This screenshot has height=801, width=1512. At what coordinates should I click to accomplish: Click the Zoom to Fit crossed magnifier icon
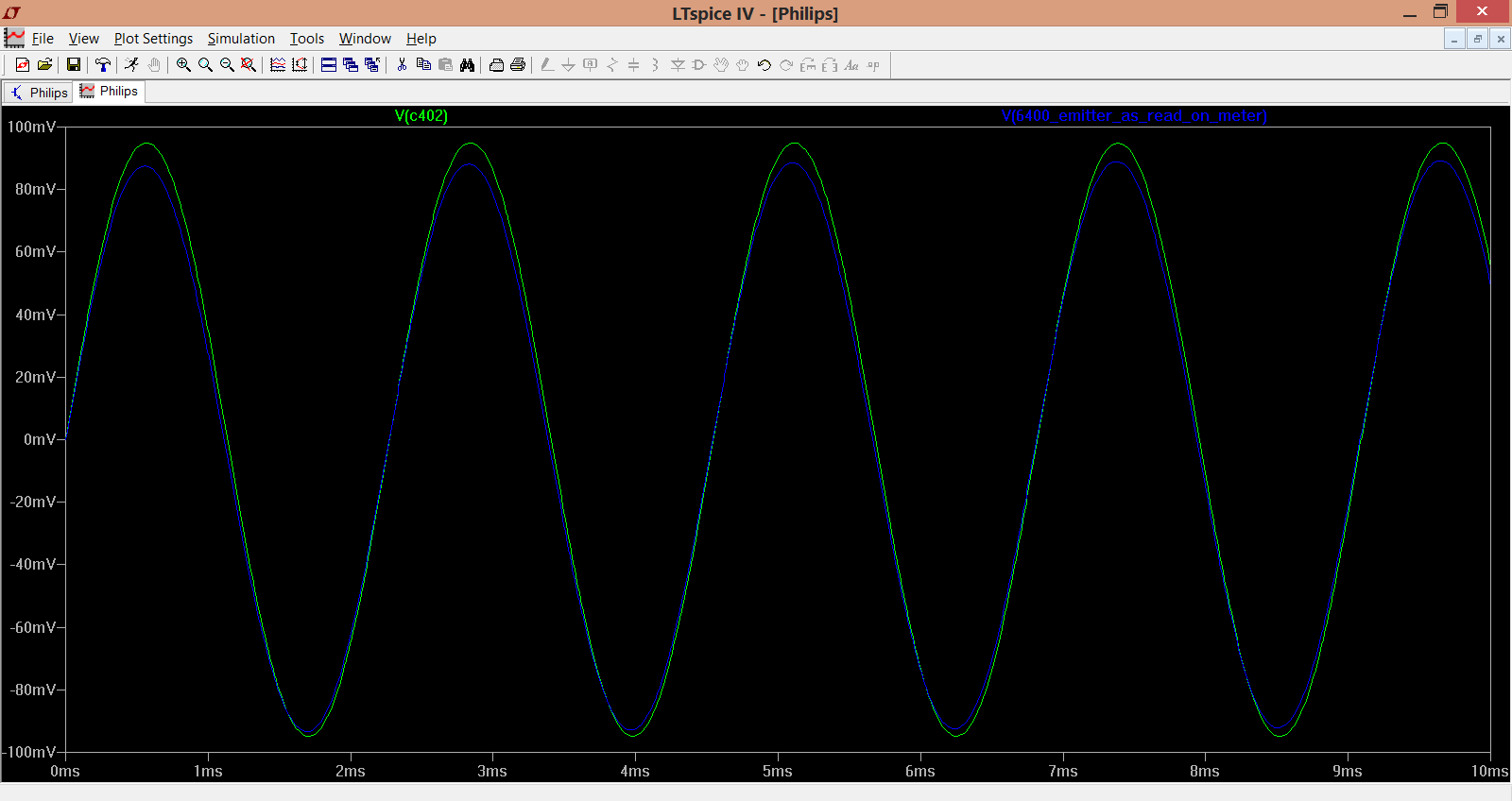click(x=249, y=64)
